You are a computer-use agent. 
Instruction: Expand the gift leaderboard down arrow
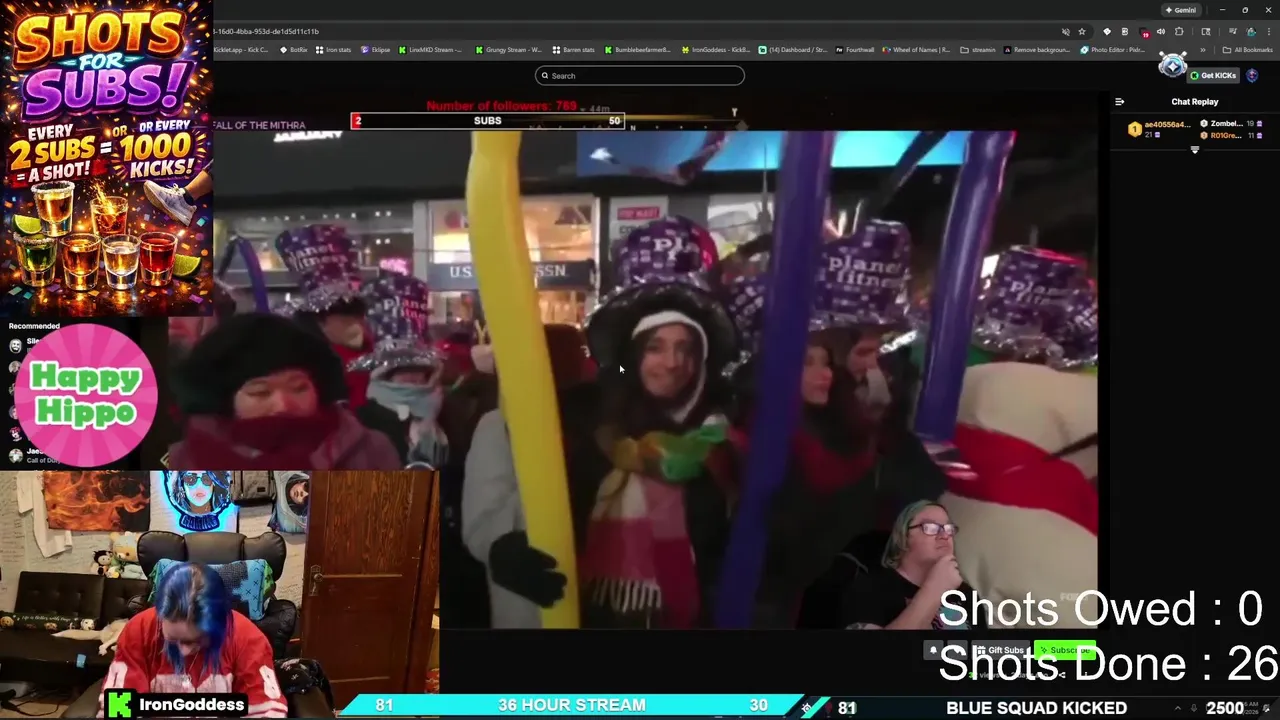1195,149
